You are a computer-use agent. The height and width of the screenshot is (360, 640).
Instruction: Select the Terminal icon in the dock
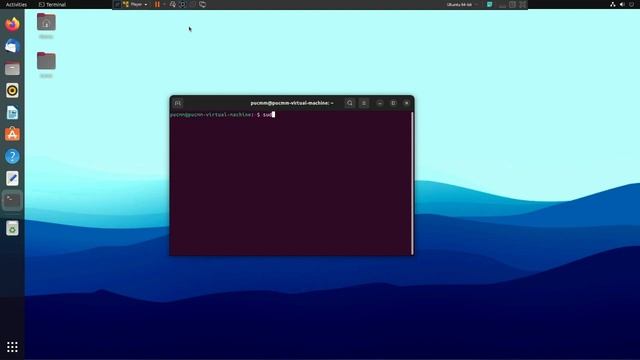(12, 200)
